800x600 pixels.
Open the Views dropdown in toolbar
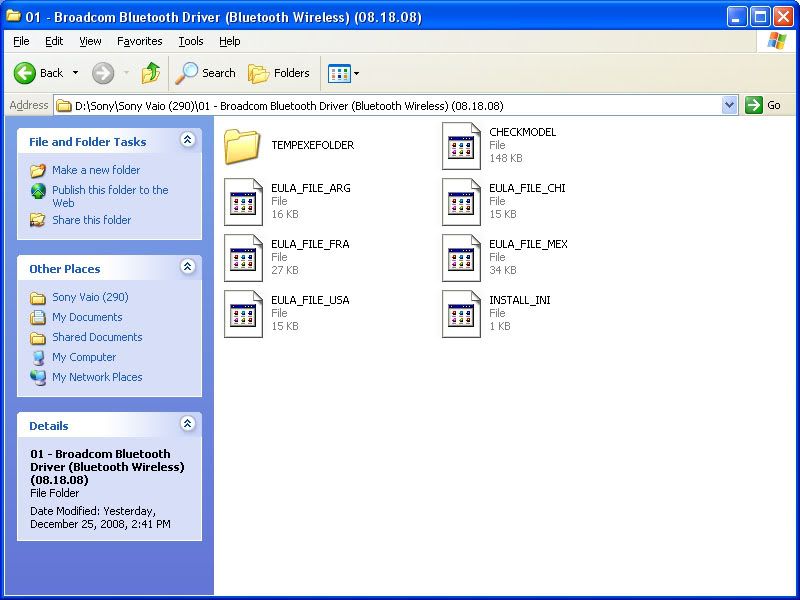[344, 73]
